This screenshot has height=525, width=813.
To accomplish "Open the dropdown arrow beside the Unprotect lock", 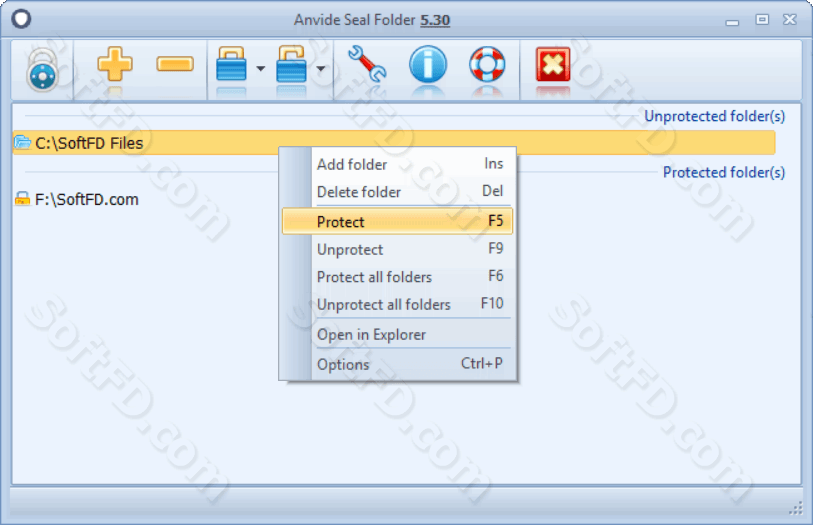I will (321, 68).
